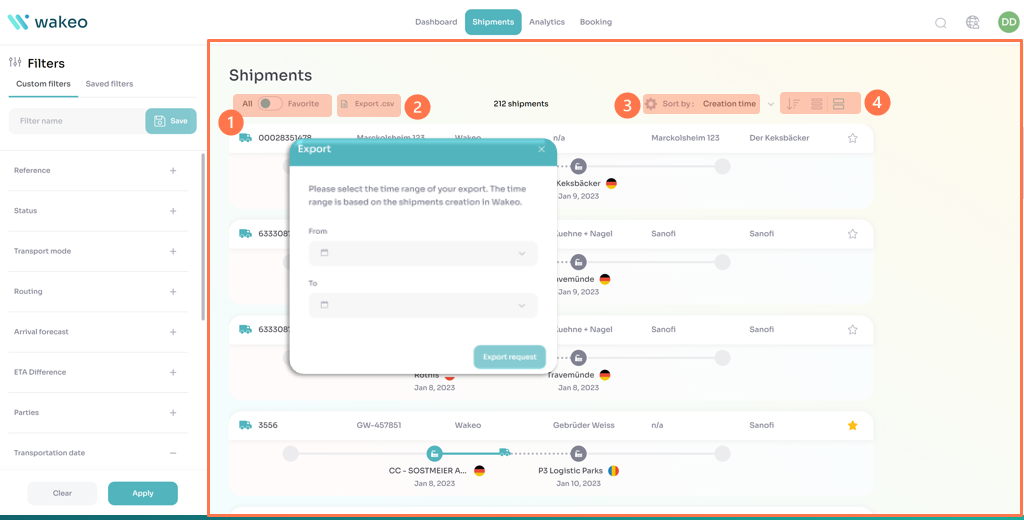Switch to the Saved filters tab
This screenshot has height=520, width=1024.
(109, 84)
